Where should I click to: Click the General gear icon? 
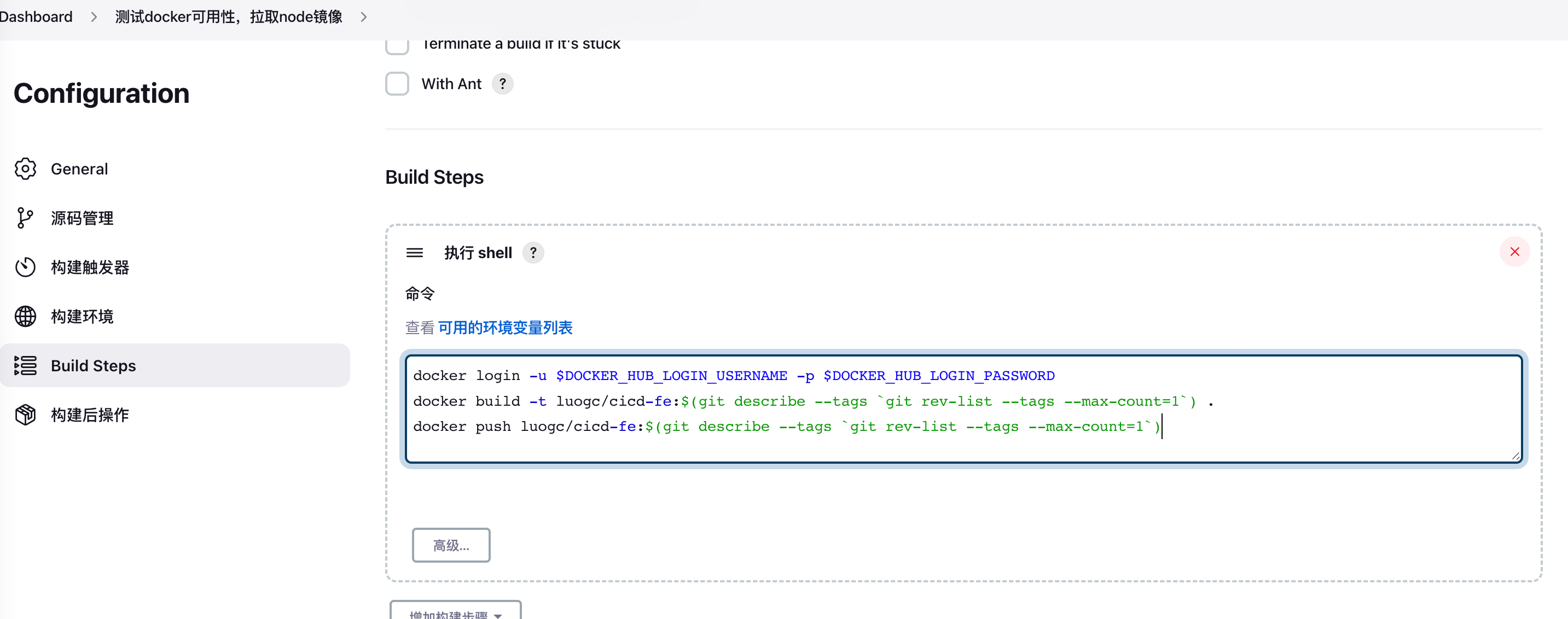[x=26, y=168]
